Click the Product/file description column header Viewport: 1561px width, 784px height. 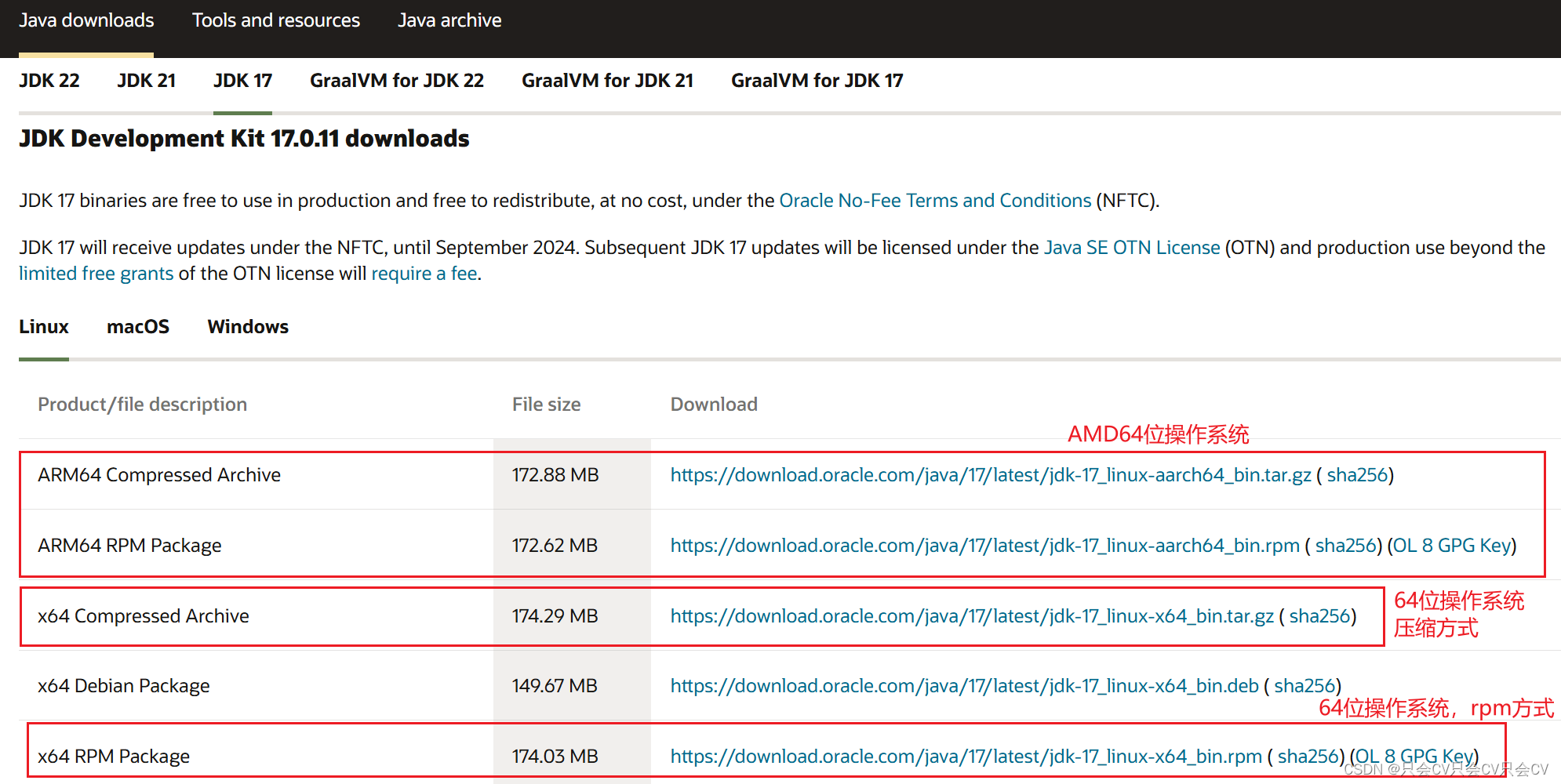tap(142, 405)
